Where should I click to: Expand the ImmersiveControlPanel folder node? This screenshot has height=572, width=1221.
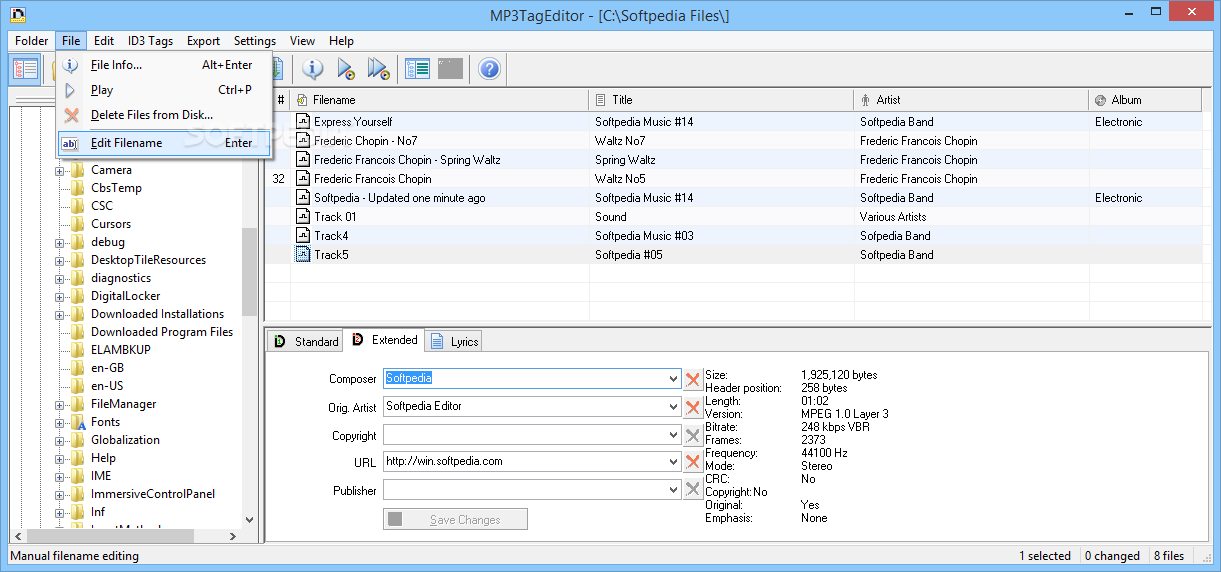[59, 494]
